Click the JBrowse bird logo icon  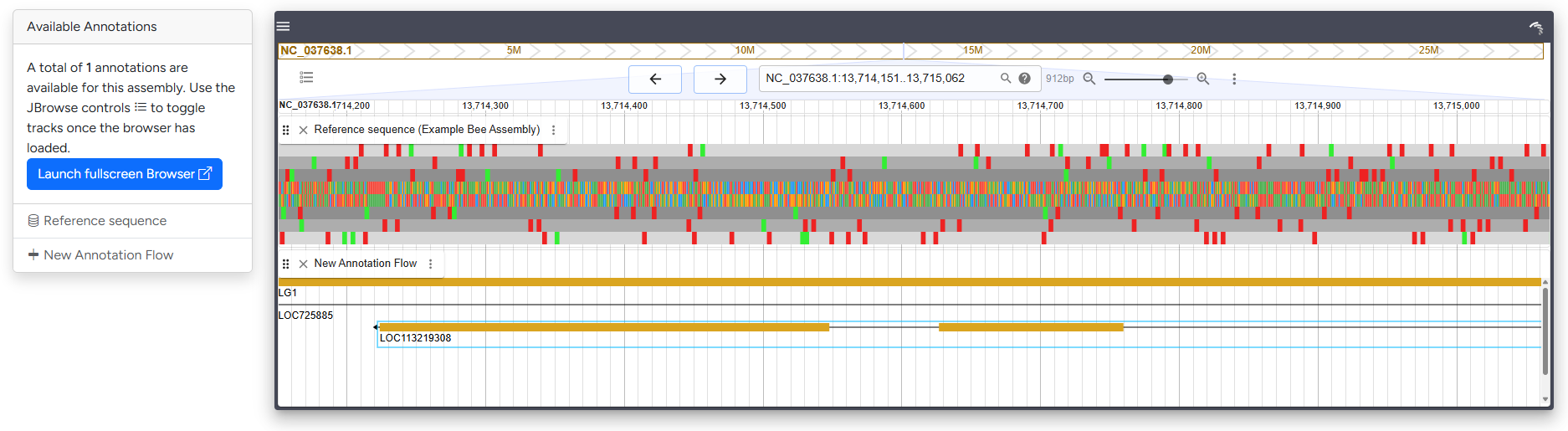click(x=1535, y=28)
